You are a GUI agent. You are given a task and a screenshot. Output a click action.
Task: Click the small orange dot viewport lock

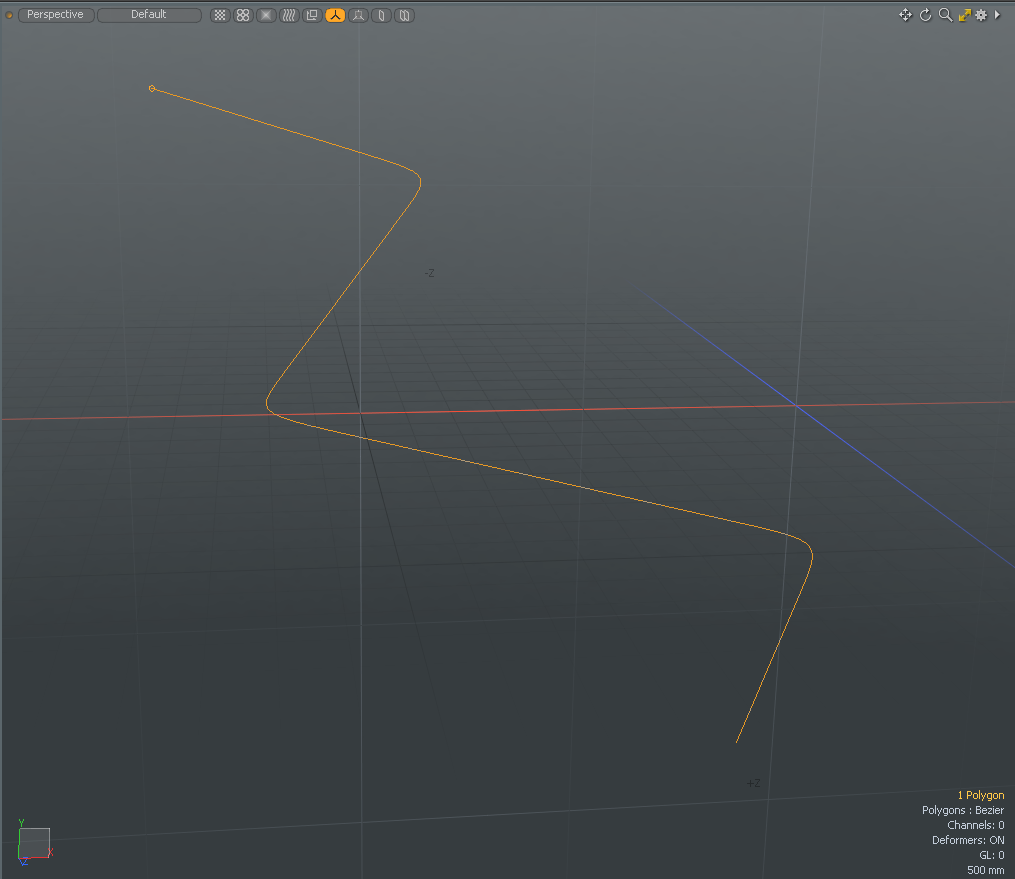click(x=9, y=15)
